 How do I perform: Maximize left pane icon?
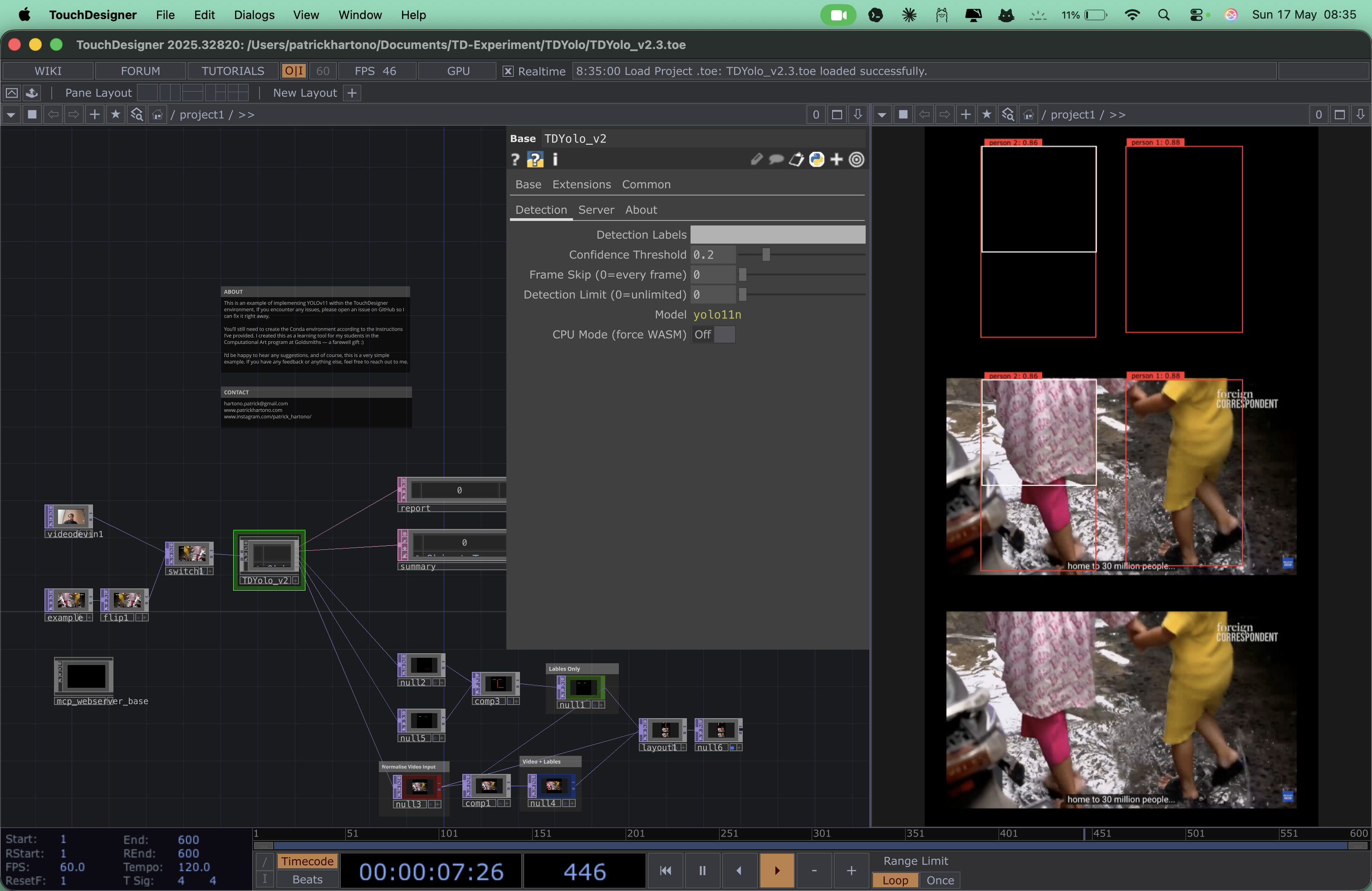click(837, 115)
